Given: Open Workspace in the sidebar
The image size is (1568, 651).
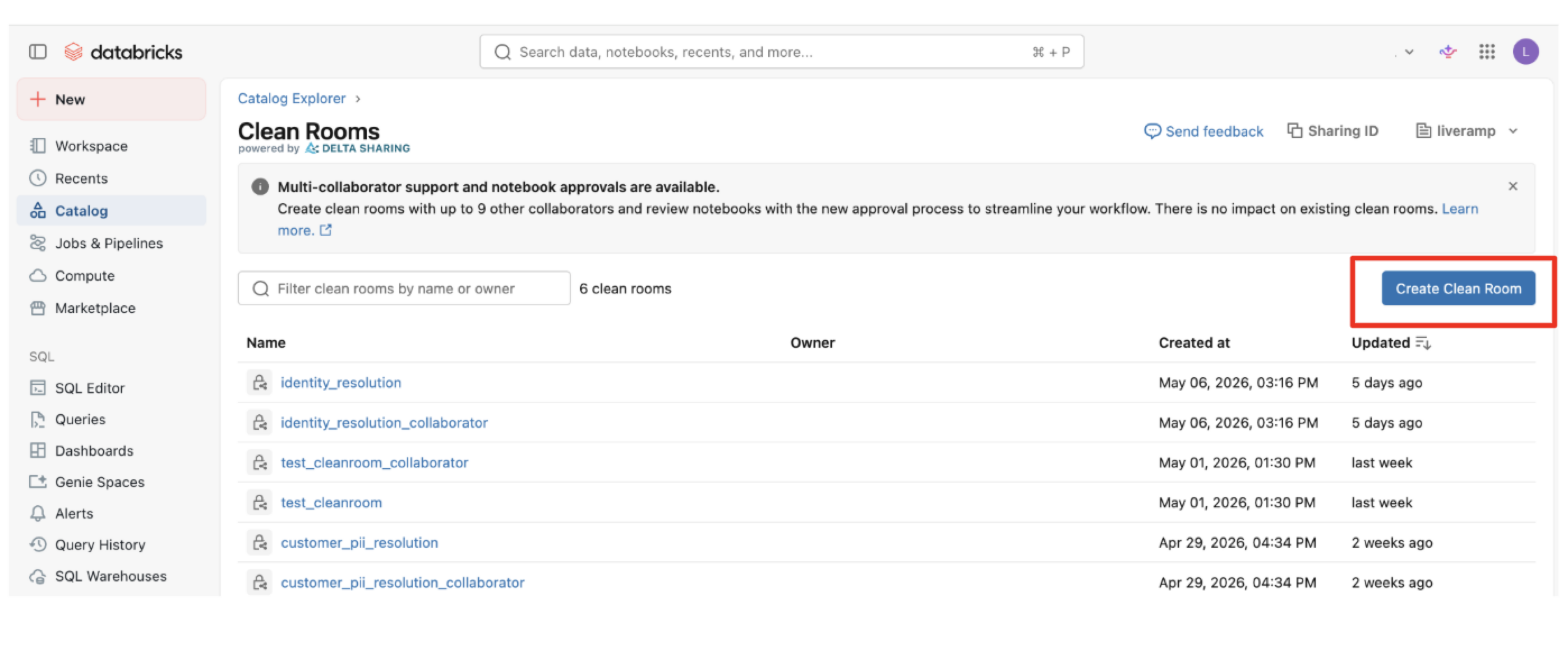Looking at the screenshot, I should pos(112,146).
